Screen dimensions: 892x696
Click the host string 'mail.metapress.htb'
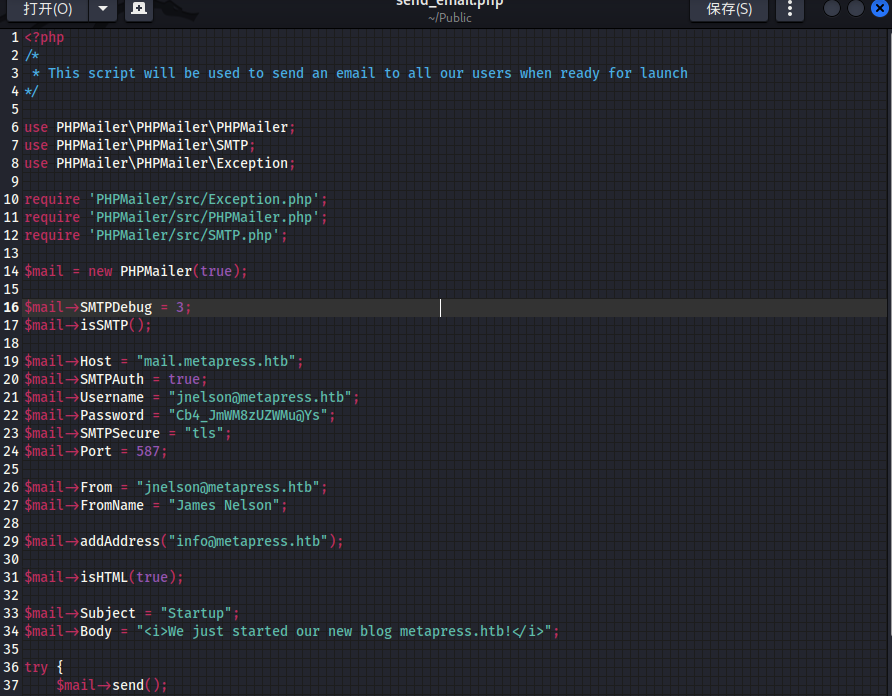tap(216, 361)
